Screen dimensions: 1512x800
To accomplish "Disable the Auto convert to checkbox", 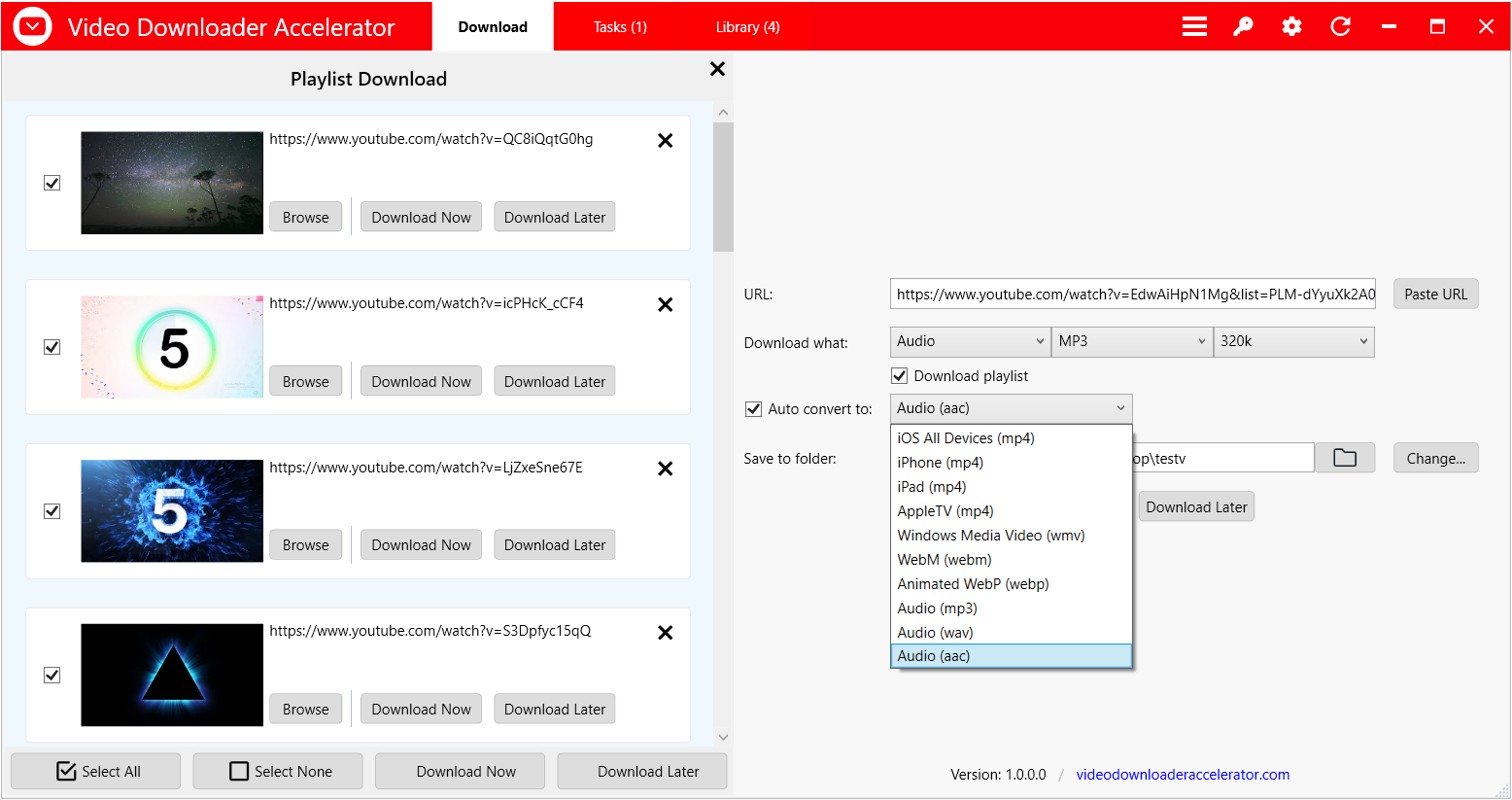I will pyautogui.click(x=753, y=408).
